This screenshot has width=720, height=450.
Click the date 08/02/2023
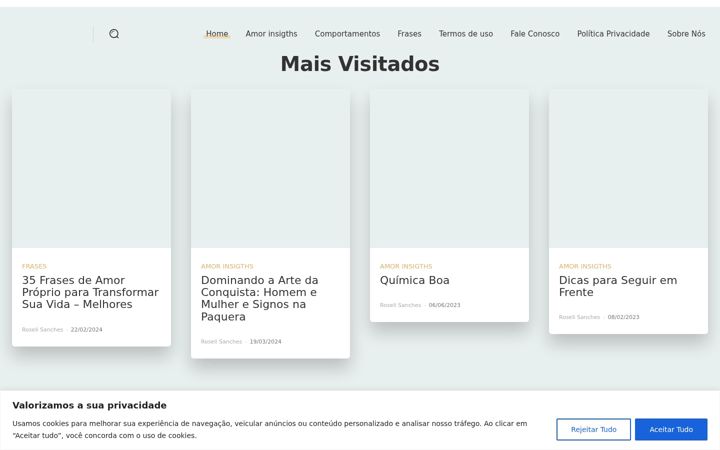point(624,317)
